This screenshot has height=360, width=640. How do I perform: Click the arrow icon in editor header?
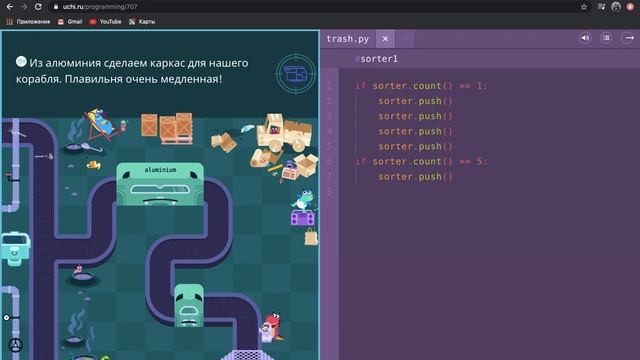point(628,38)
